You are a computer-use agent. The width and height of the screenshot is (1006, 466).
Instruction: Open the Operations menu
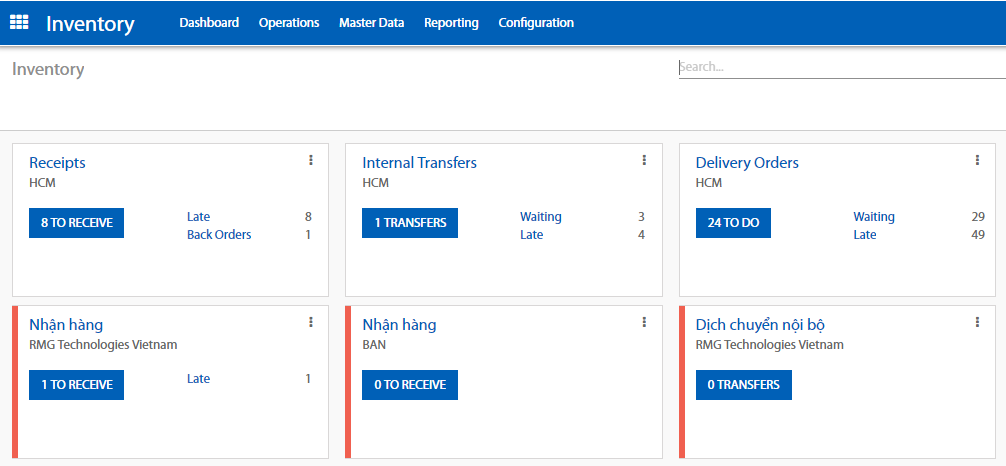pos(289,23)
